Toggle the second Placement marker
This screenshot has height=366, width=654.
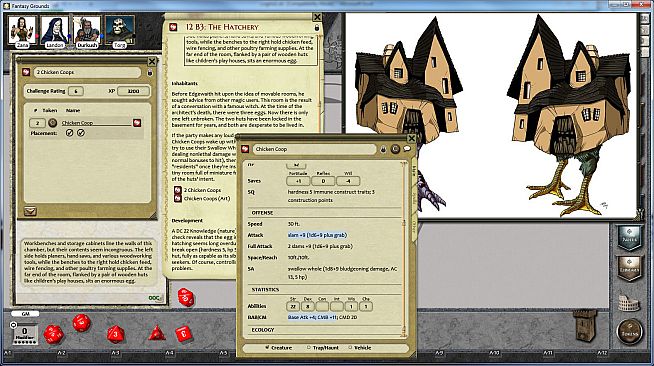point(81,133)
